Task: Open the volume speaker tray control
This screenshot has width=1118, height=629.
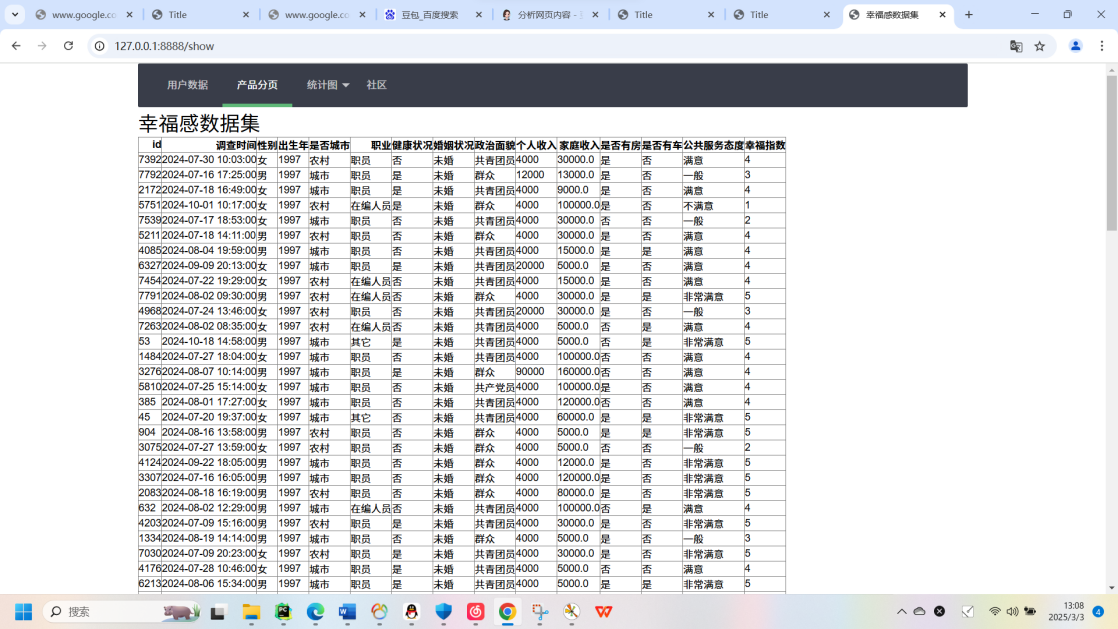Action: [1012, 612]
